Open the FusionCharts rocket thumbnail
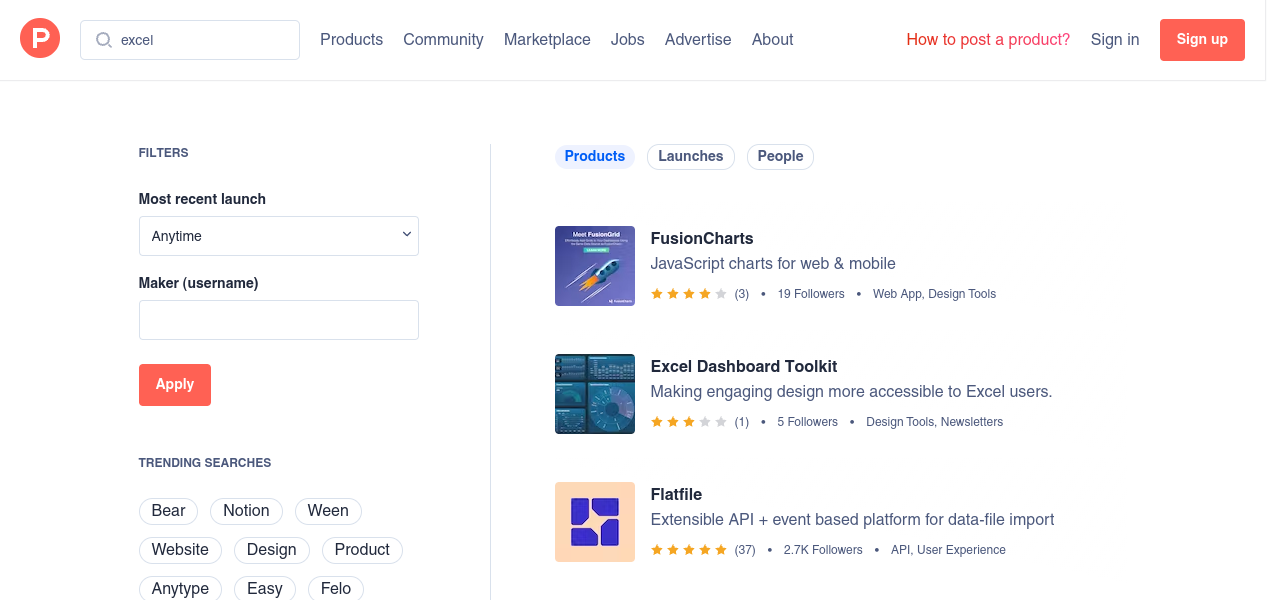1280x600 pixels. (x=594, y=266)
